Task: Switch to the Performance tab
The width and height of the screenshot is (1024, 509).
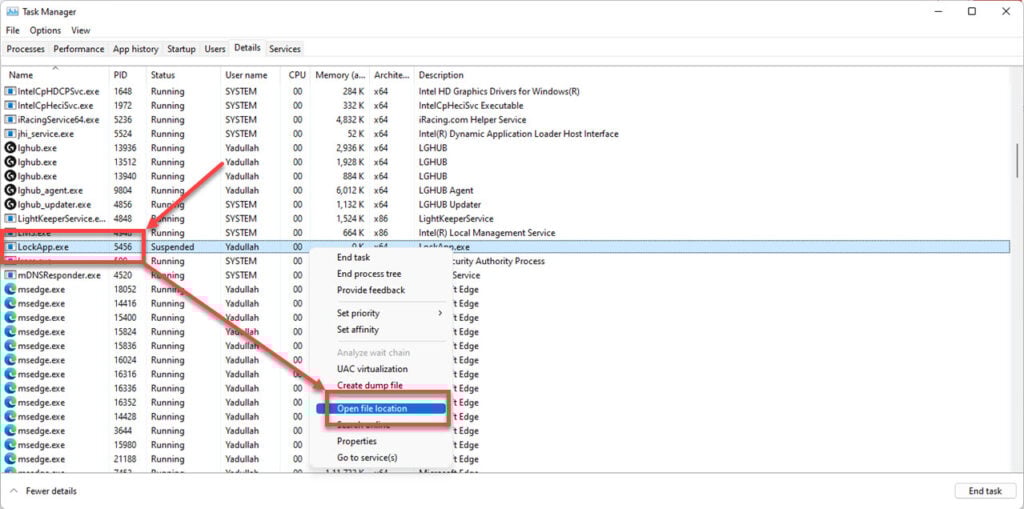Action: (78, 49)
